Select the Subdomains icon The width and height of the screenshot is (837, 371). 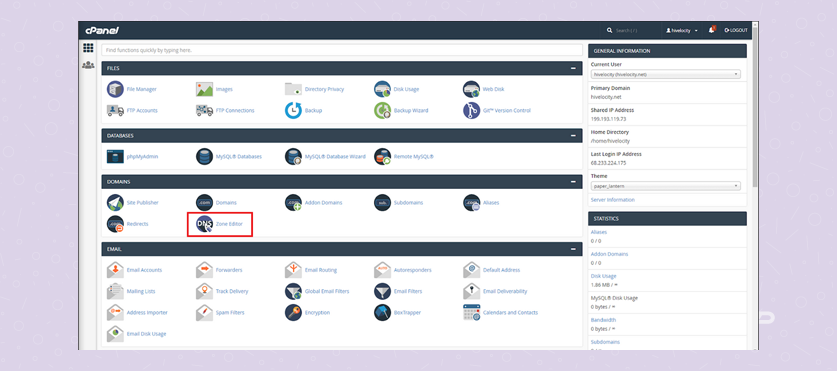click(383, 203)
